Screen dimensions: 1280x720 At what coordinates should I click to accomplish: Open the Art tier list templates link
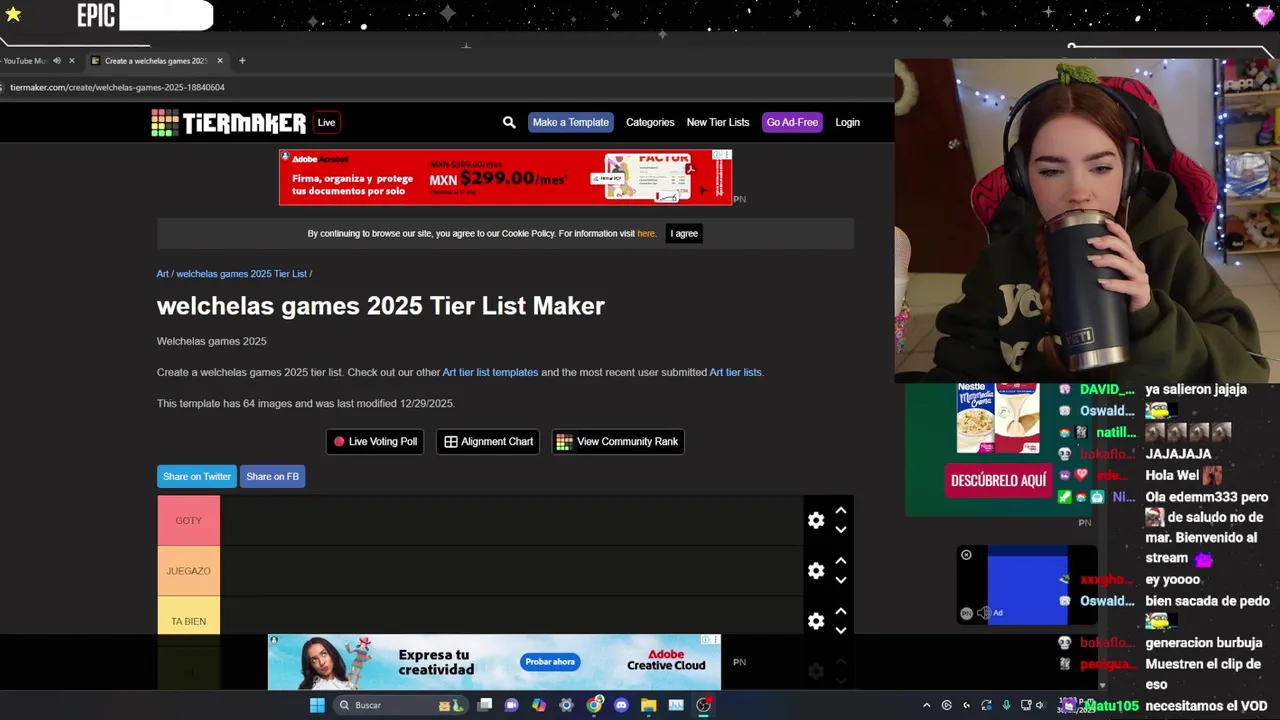click(490, 372)
